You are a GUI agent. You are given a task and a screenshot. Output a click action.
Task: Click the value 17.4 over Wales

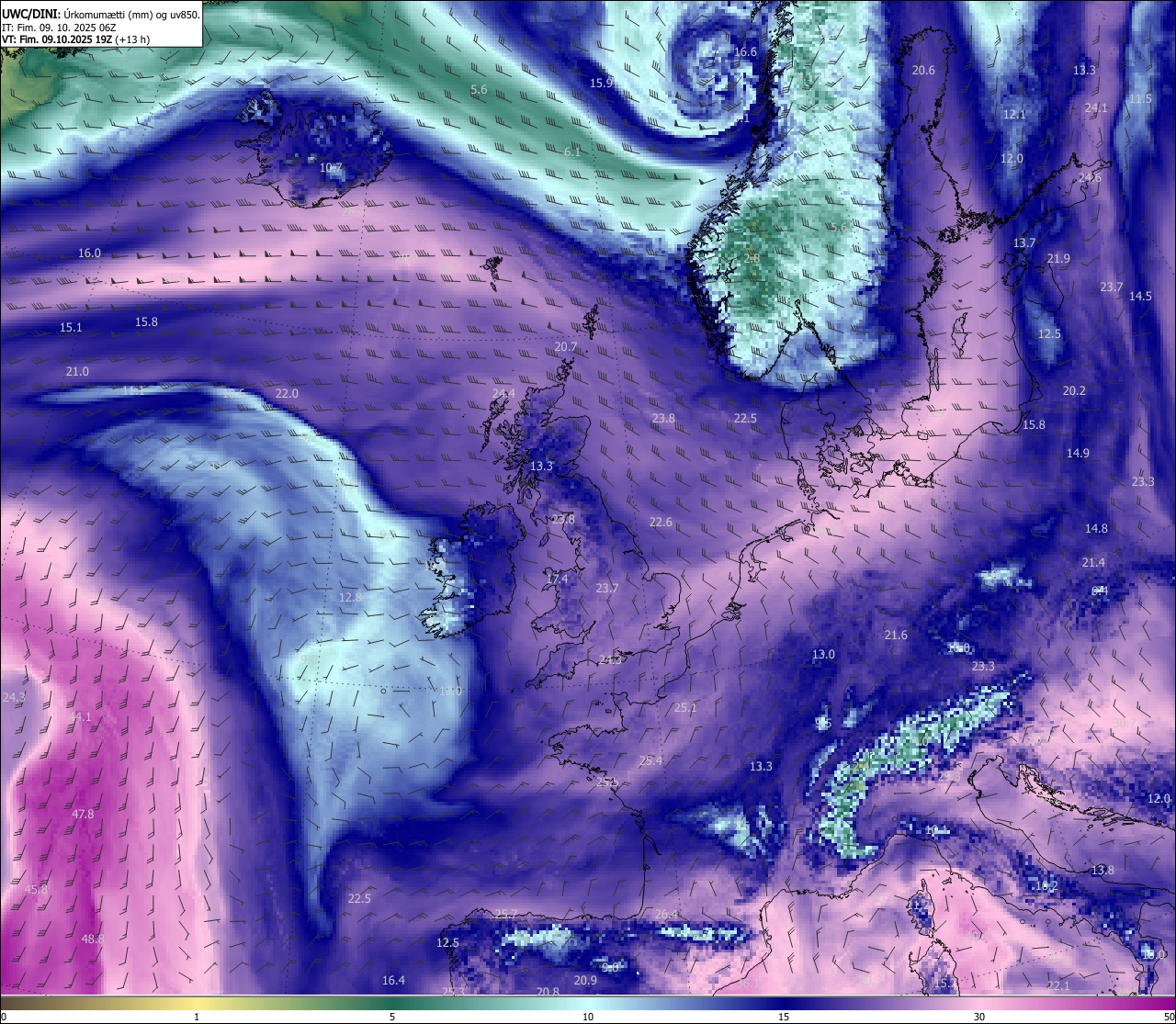coord(558,580)
